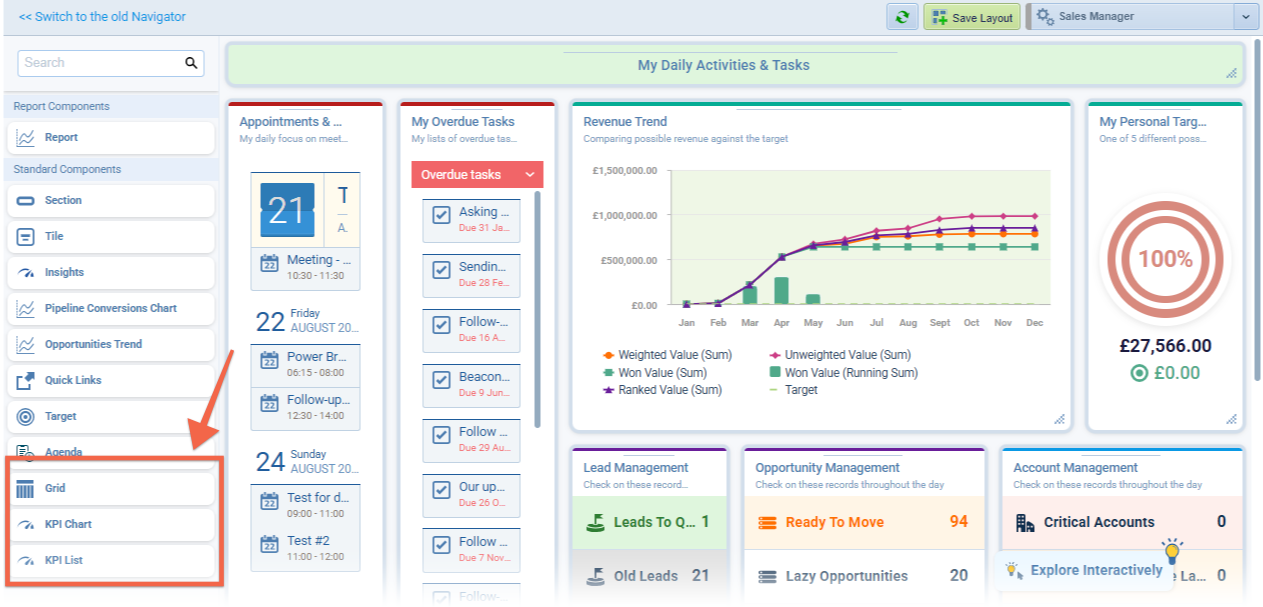The width and height of the screenshot is (1263, 607).
Task: Select the Section component icon
Action: coord(26,201)
